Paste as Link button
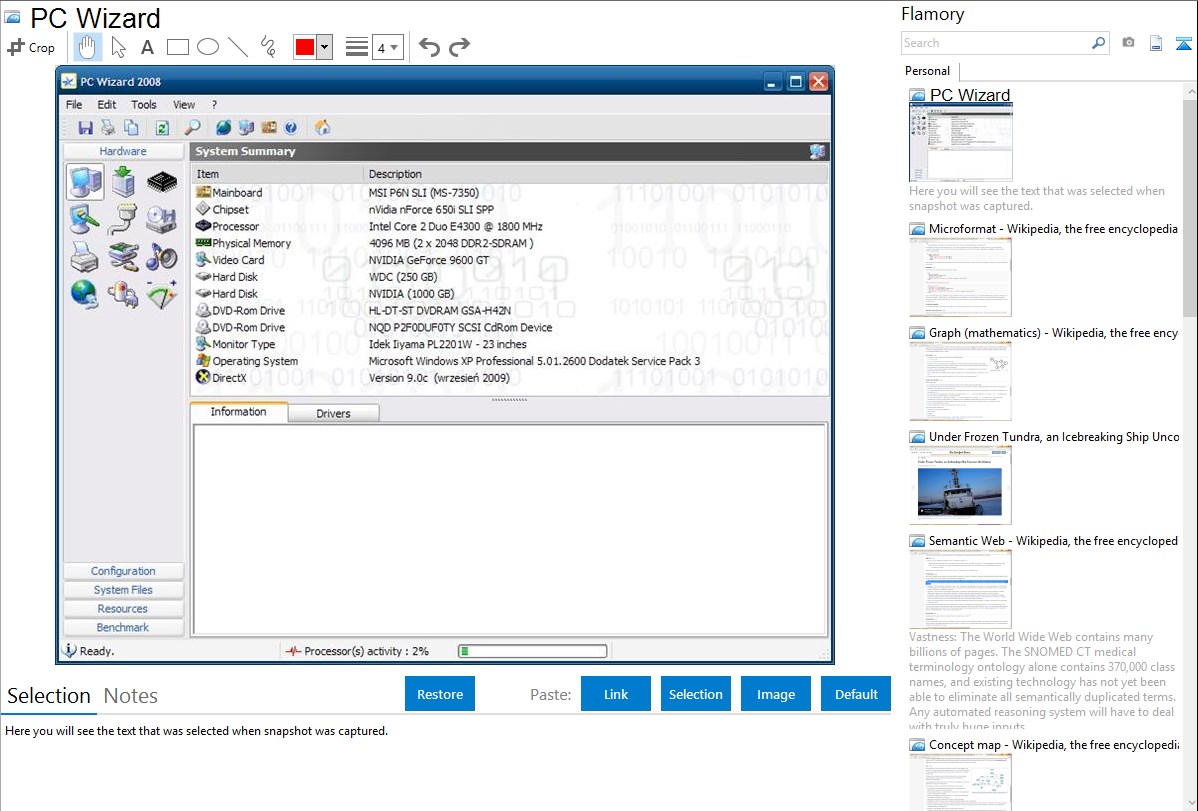1198x811 pixels. point(616,694)
